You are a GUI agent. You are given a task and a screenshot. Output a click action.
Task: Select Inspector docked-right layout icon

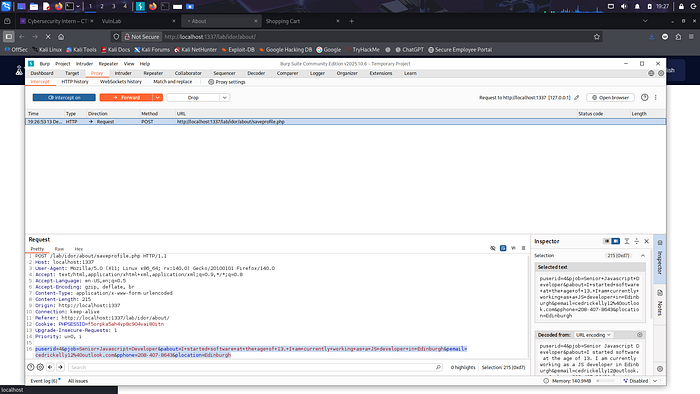pos(616,241)
